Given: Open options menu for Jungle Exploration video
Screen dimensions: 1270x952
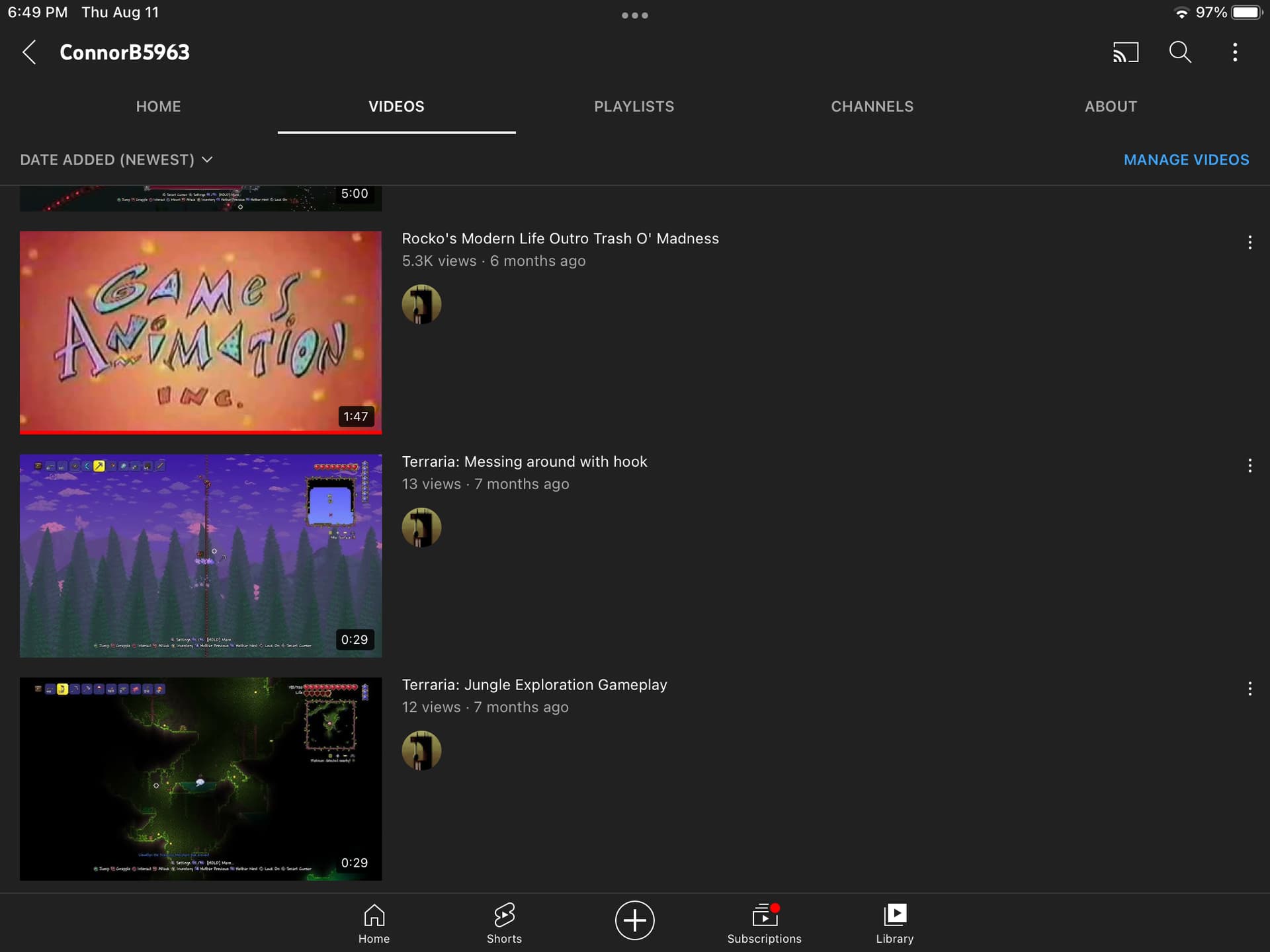Looking at the screenshot, I should [1249, 689].
